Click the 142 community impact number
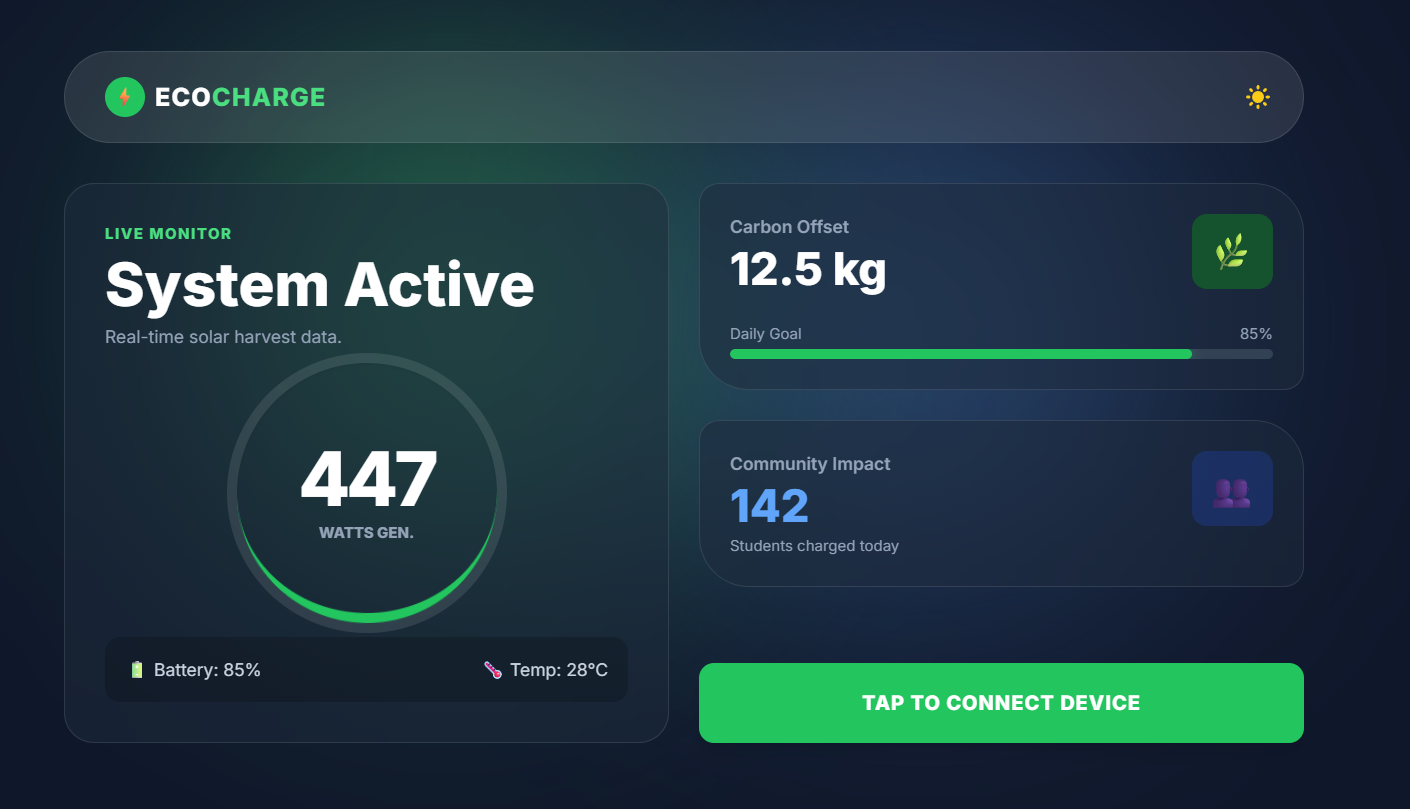1410x809 pixels. 769,506
